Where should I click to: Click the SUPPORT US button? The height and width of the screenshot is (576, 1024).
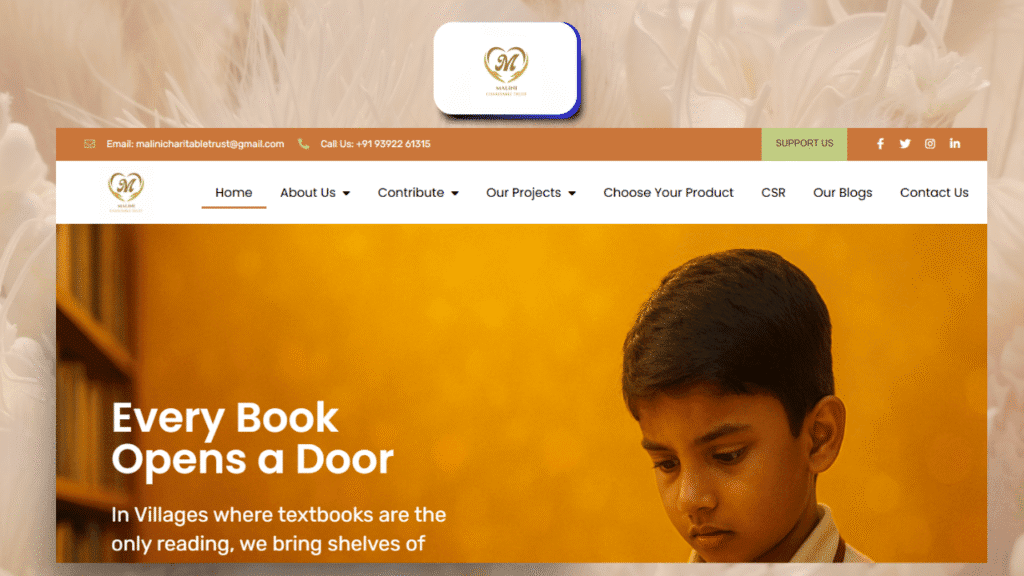804,144
